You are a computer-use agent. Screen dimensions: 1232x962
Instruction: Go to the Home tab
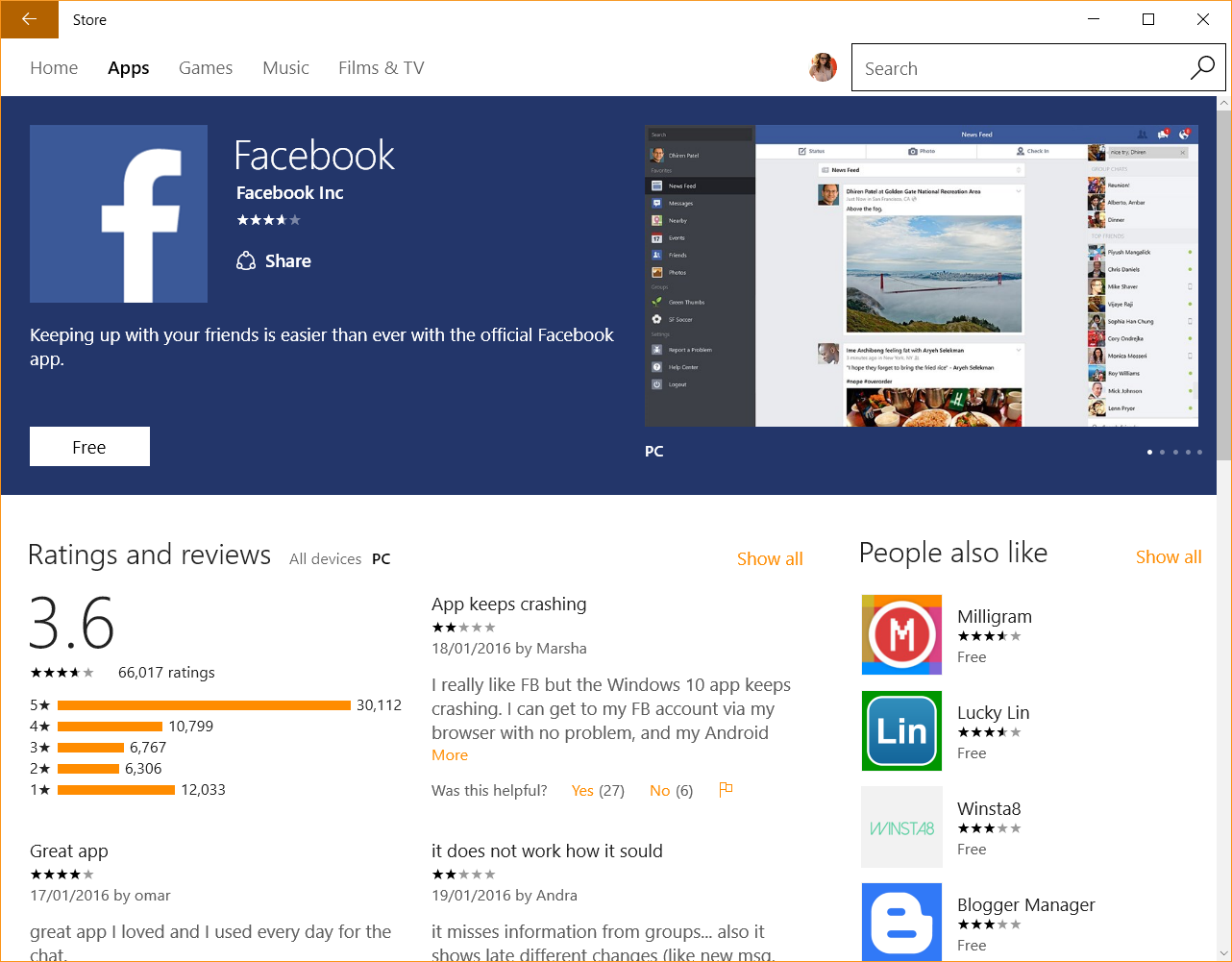click(54, 67)
